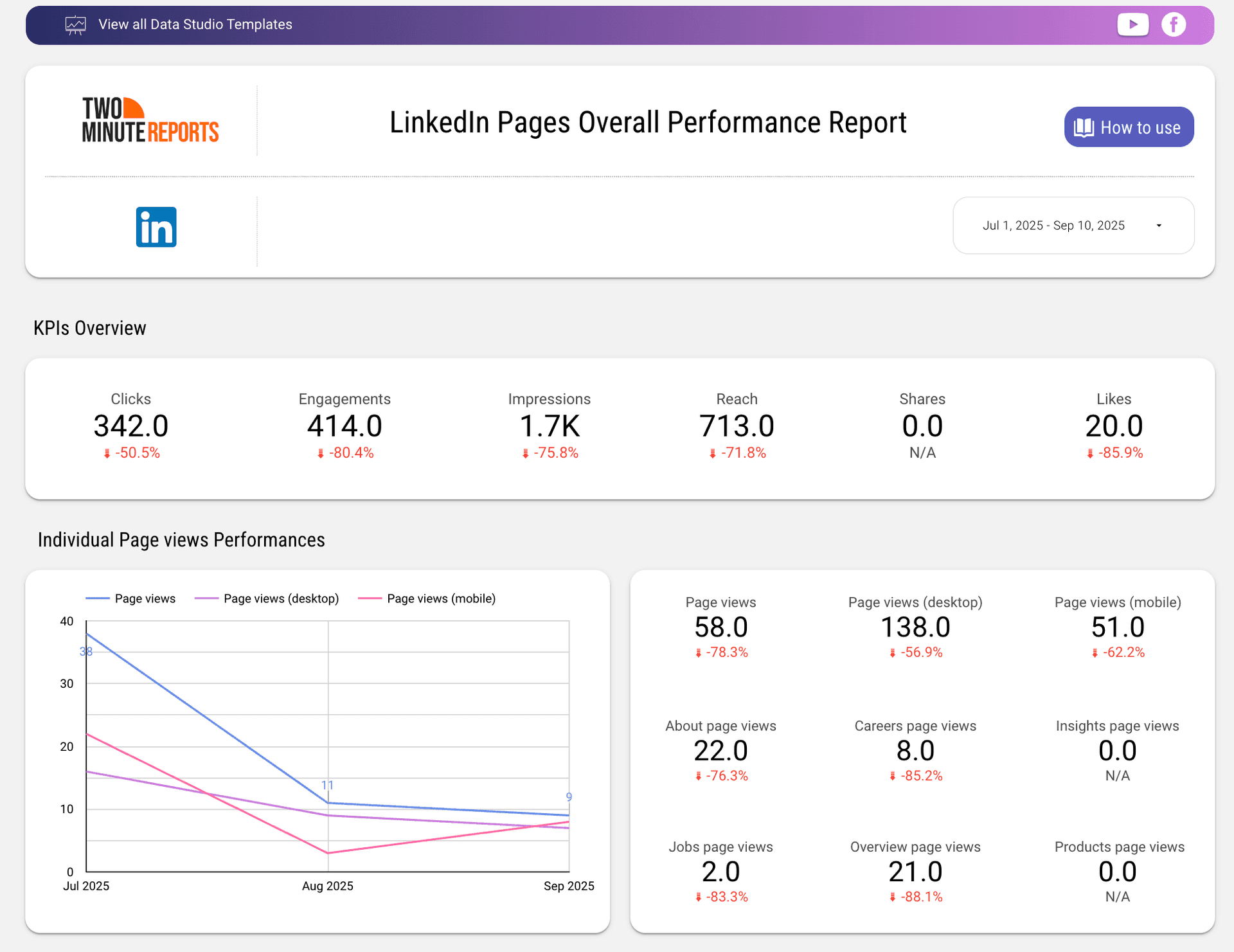Click the red down arrow under Likes
The height and width of the screenshot is (952, 1234).
click(1090, 454)
